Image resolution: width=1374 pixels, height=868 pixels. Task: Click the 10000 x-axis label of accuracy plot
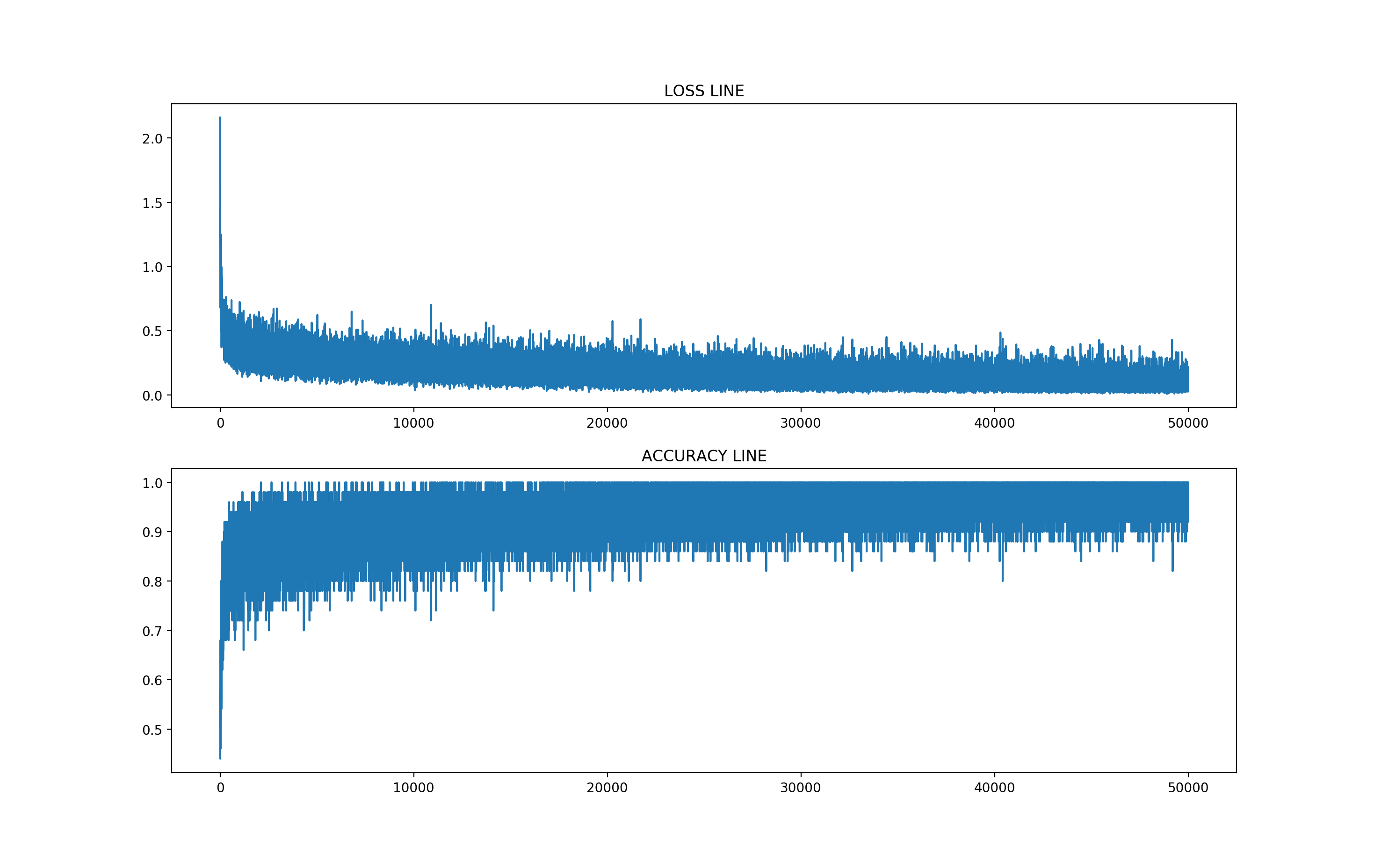click(413, 788)
